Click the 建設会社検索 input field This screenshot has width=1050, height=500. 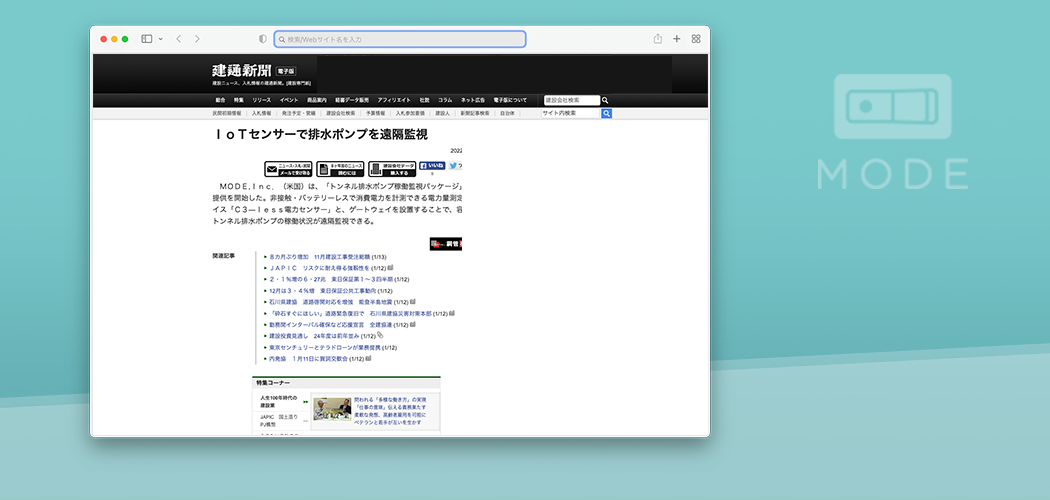click(571, 100)
